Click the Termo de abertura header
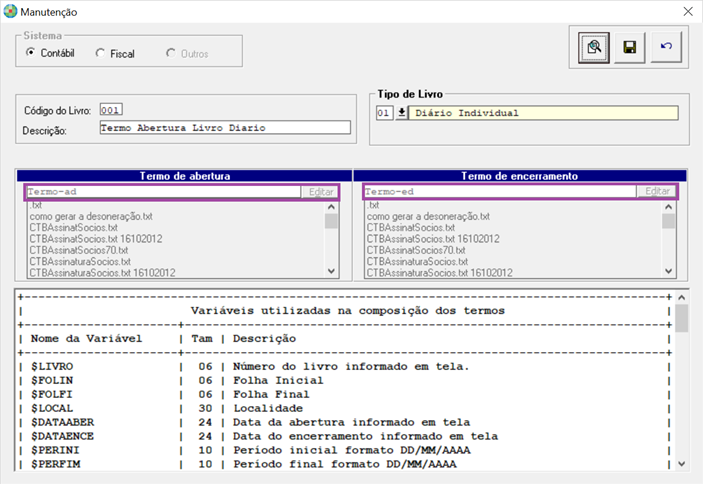The height and width of the screenshot is (484, 703). click(184, 176)
